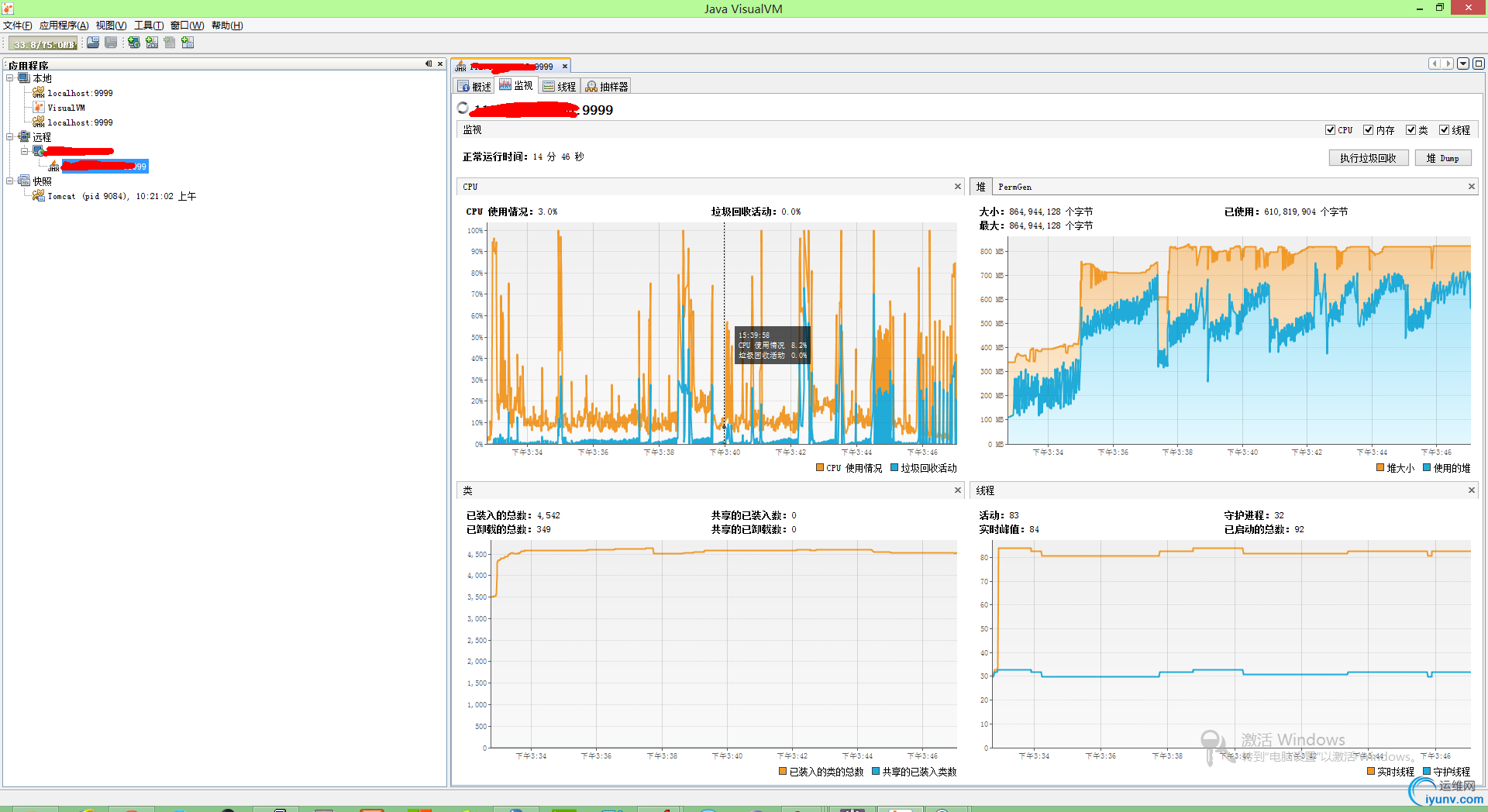Viewport: 1488px width, 812px height.
Task: Close the remote :9999 document tab
Action: [x=565, y=67]
